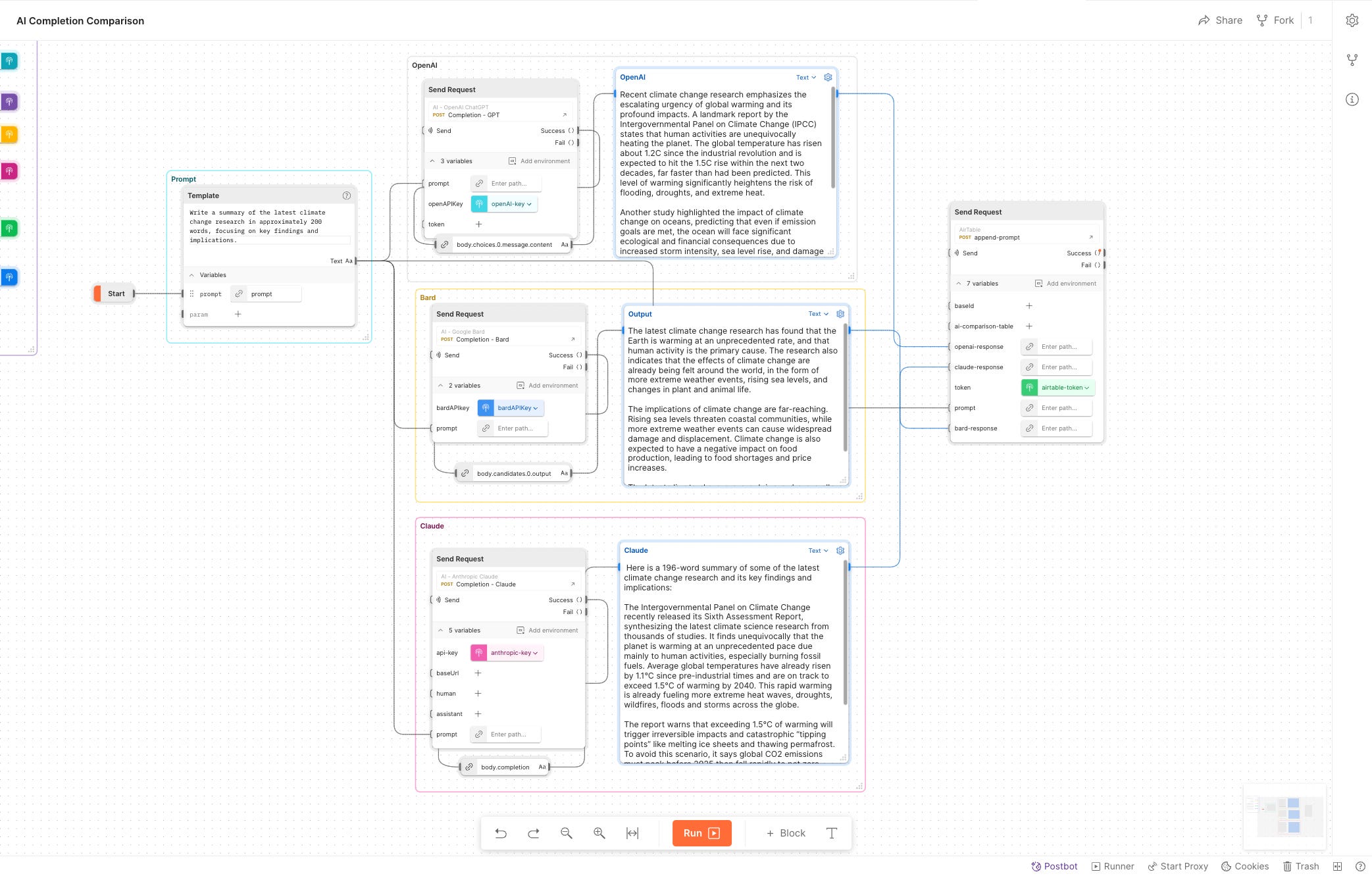Undo the last canvas action
Viewport: 1372px width, 876px height.
pos(501,833)
